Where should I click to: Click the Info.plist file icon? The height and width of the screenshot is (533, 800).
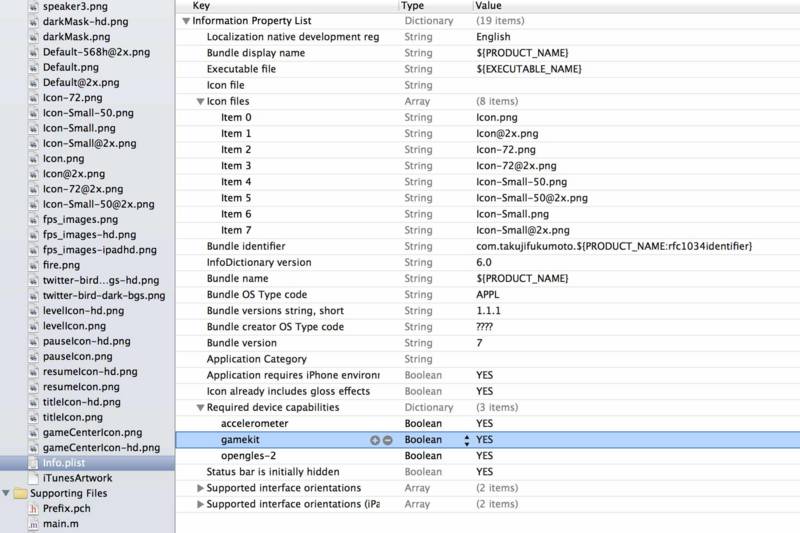tap(33, 463)
